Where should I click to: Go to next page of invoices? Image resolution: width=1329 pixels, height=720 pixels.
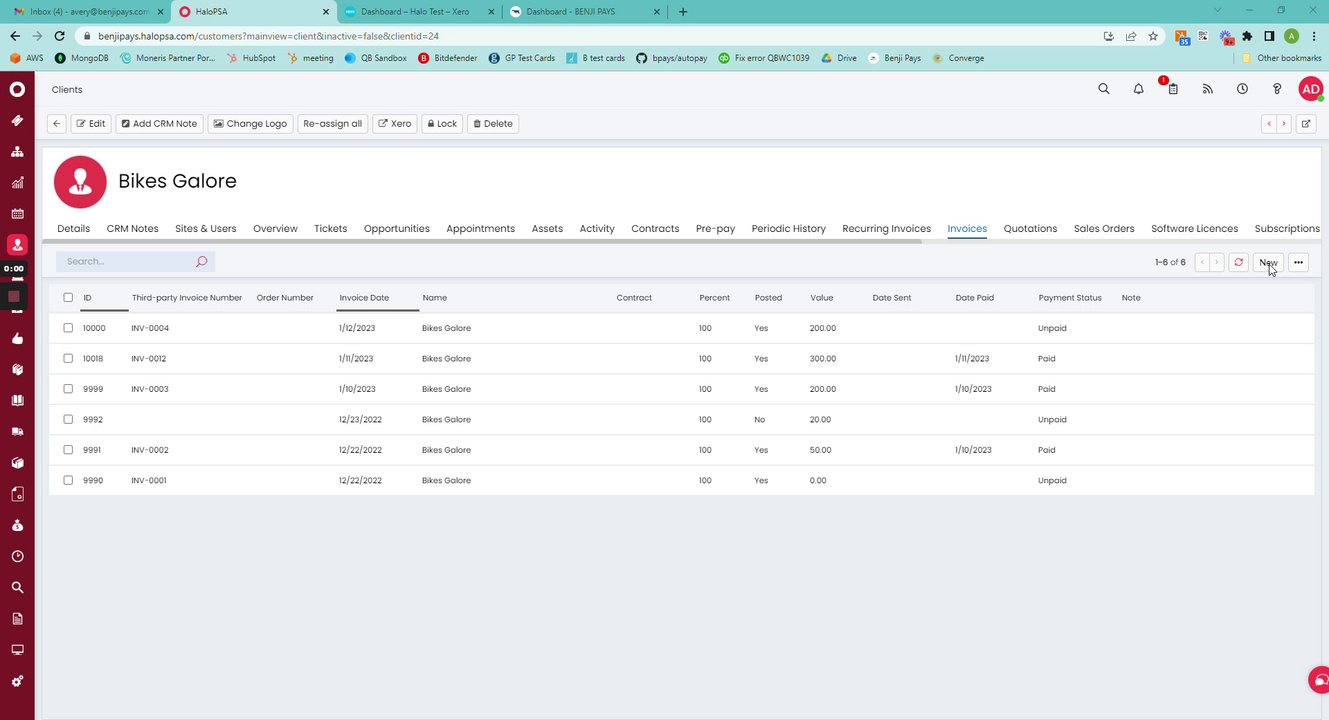click(x=1217, y=262)
